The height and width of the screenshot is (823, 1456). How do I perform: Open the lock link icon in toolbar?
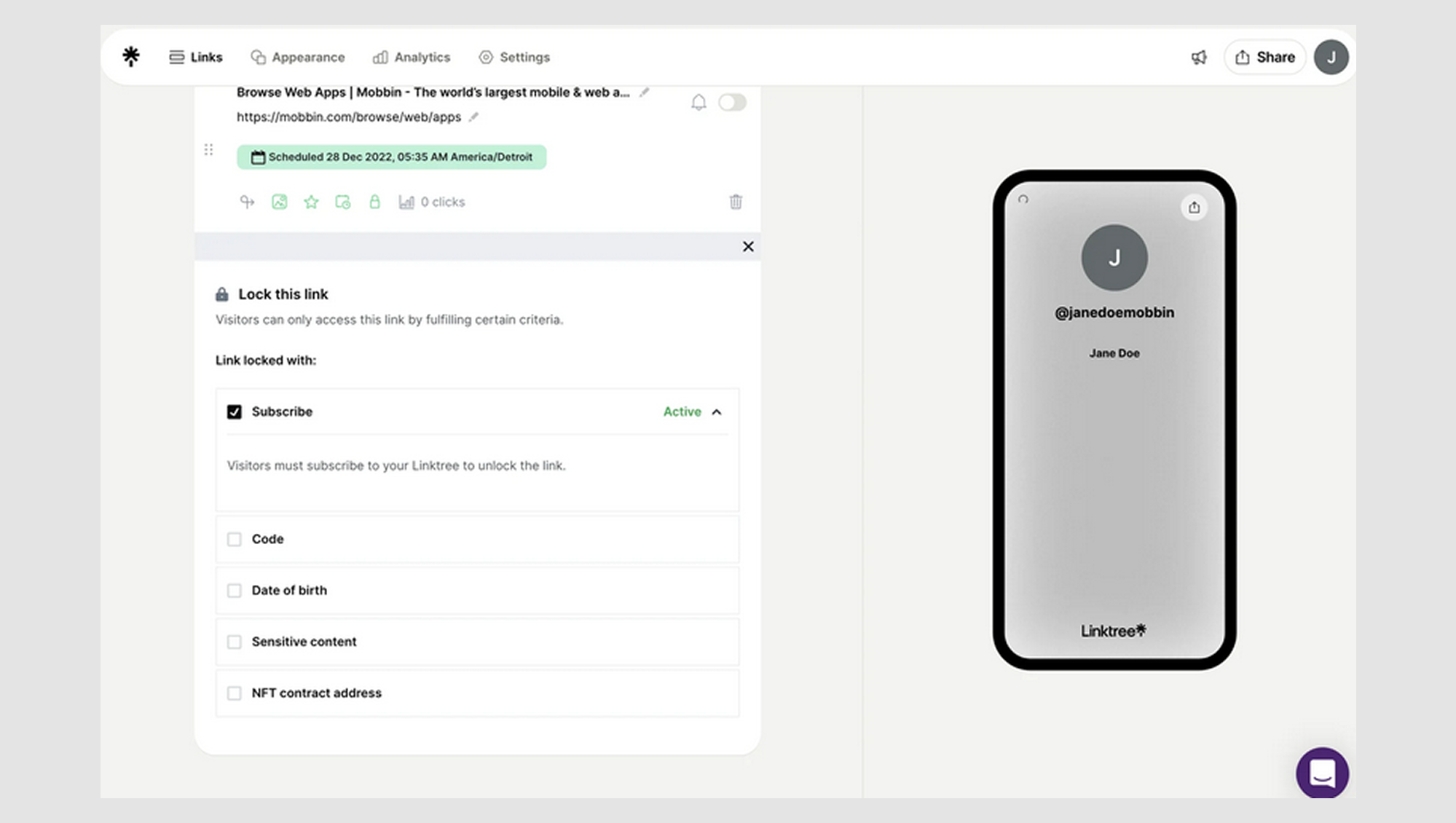click(374, 202)
